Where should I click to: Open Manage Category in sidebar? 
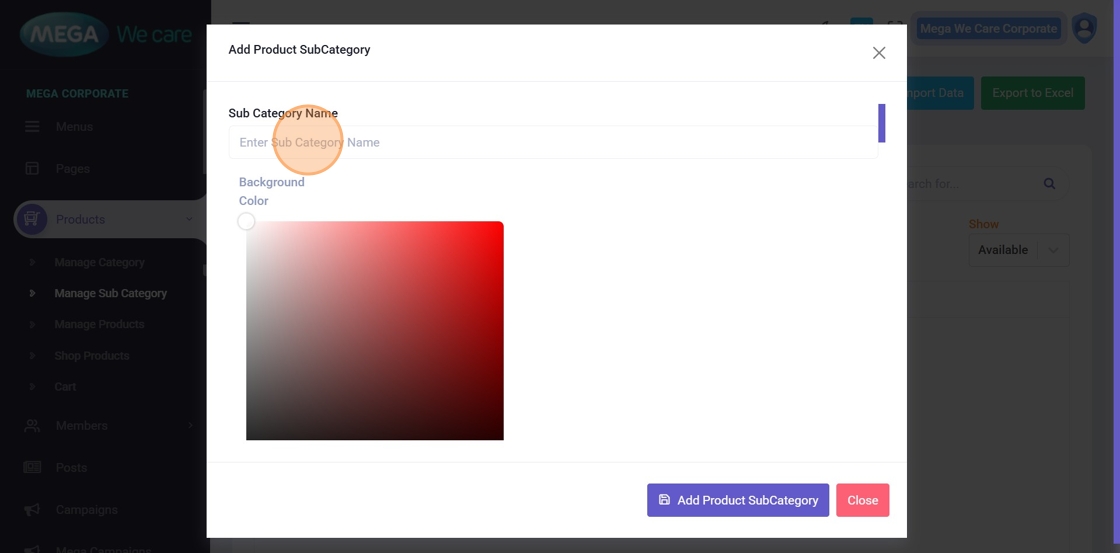pyautogui.click(x=99, y=263)
